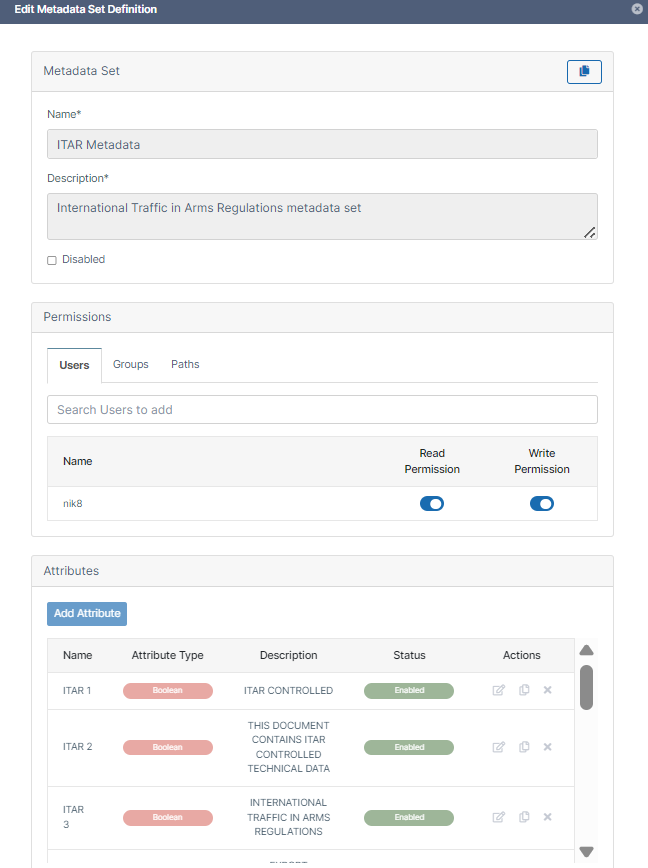This screenshot has width=648, height=868.
Task: Toggle Read Permission for nik8
Action: pos(432,504)
